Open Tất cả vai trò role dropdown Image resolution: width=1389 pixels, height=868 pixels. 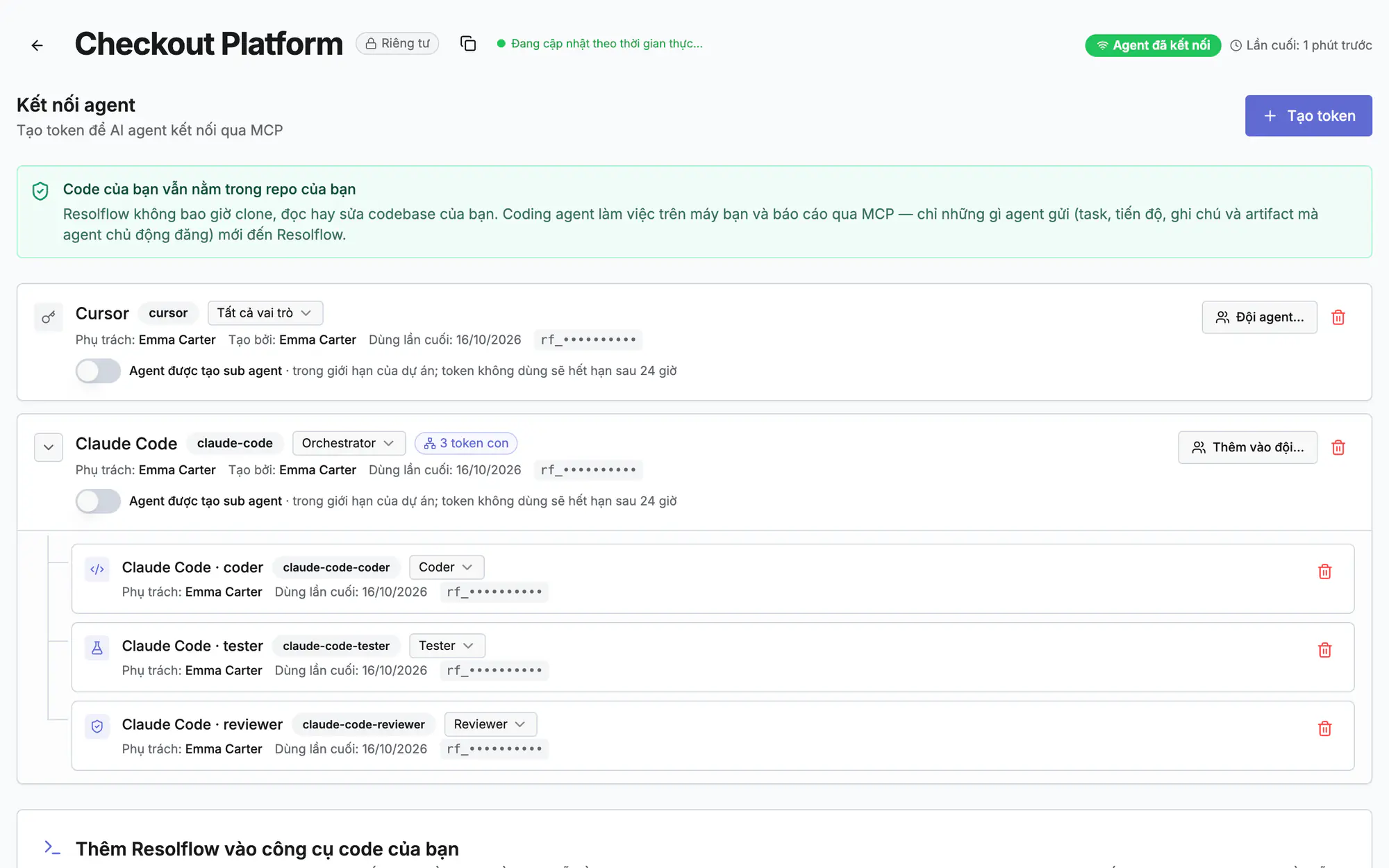265,313
